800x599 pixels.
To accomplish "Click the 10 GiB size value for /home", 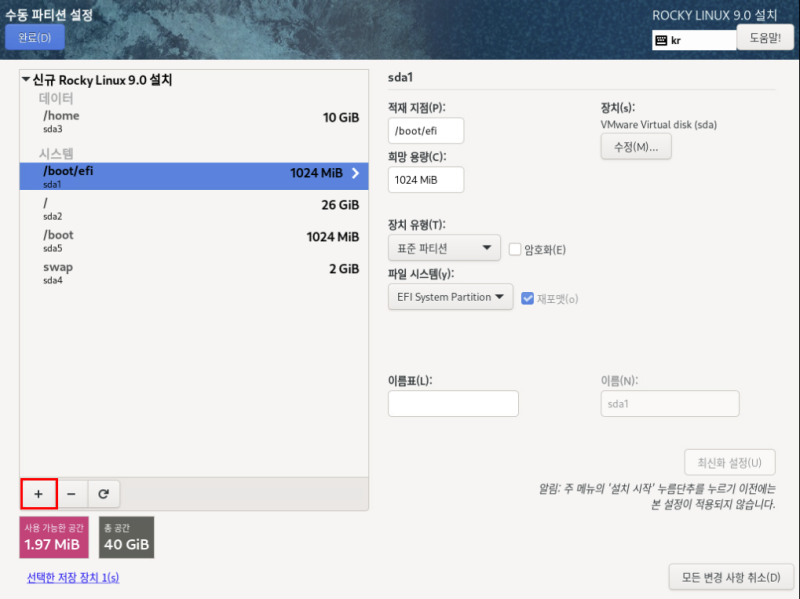I will [x=341, y=117].
